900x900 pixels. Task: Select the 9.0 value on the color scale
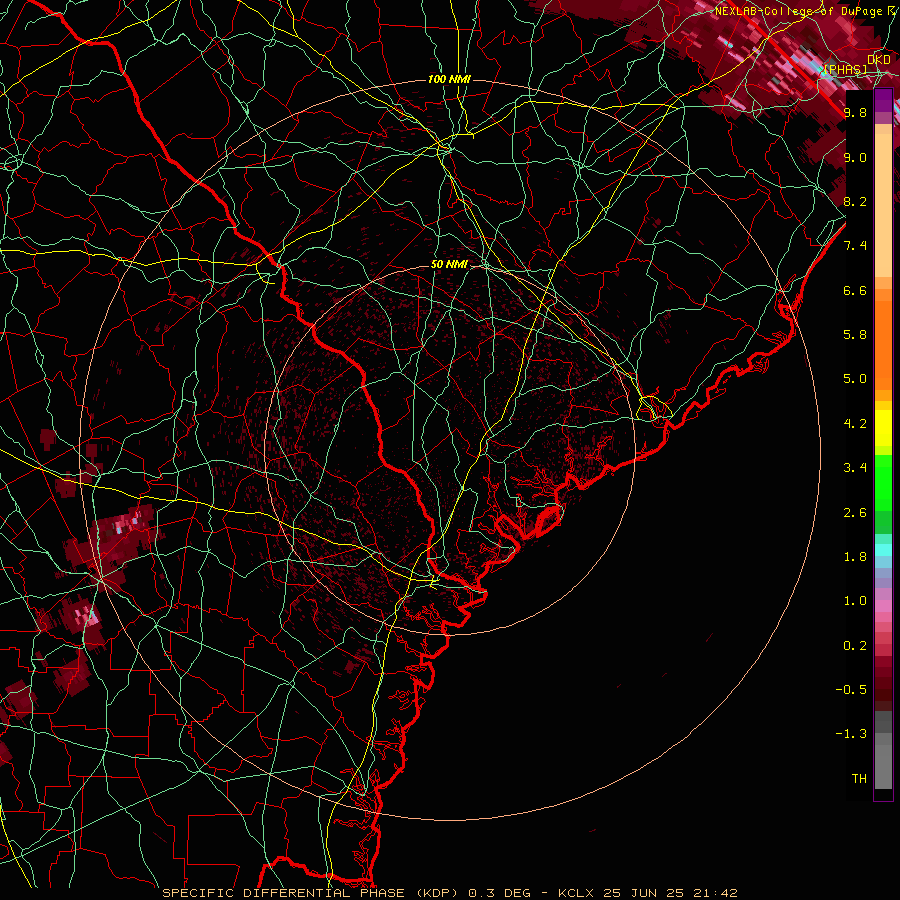click(855, 157)
